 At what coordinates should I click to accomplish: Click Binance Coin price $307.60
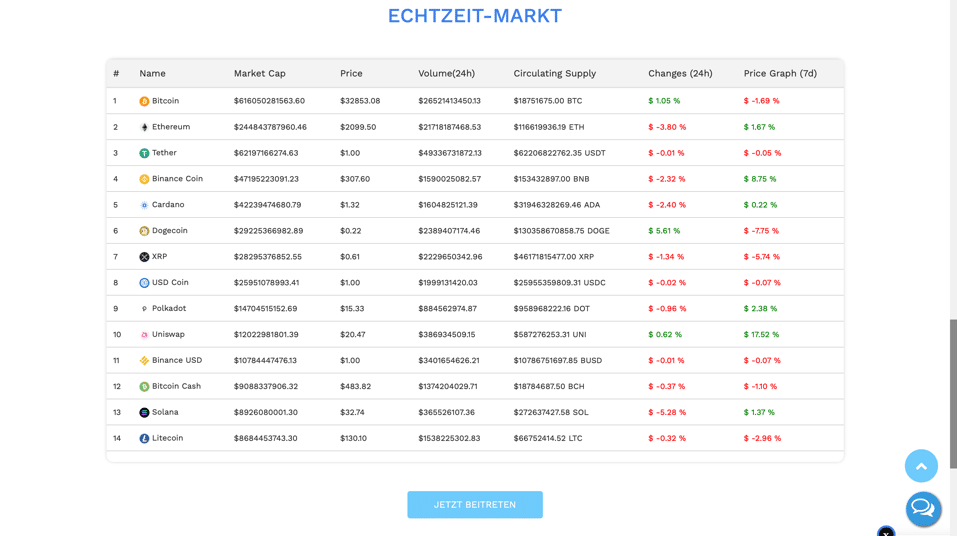tap(355, 179)
